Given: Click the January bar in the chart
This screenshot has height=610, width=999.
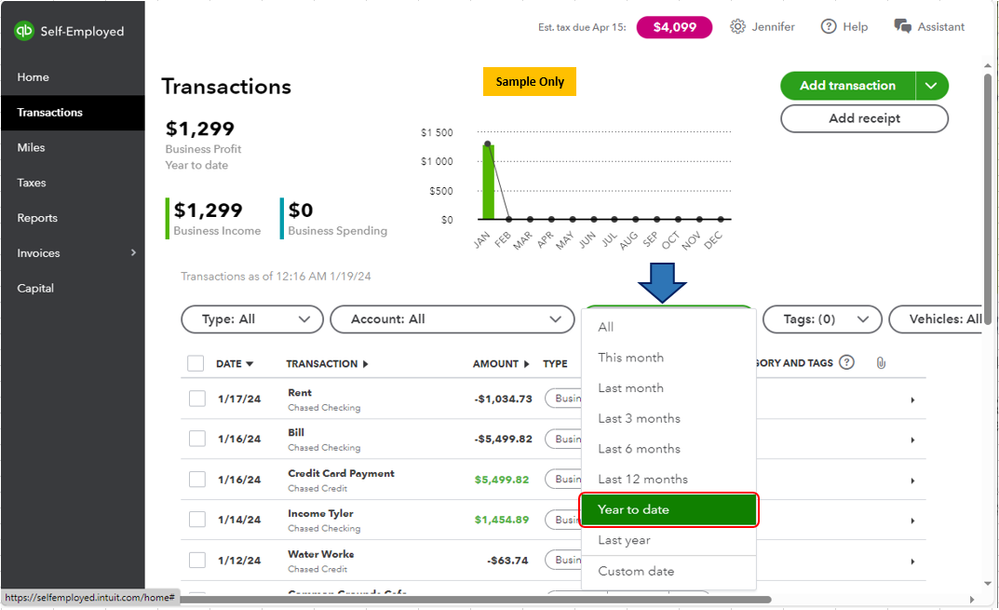Looking at the screenshot, I should click(x=488, y=182).
